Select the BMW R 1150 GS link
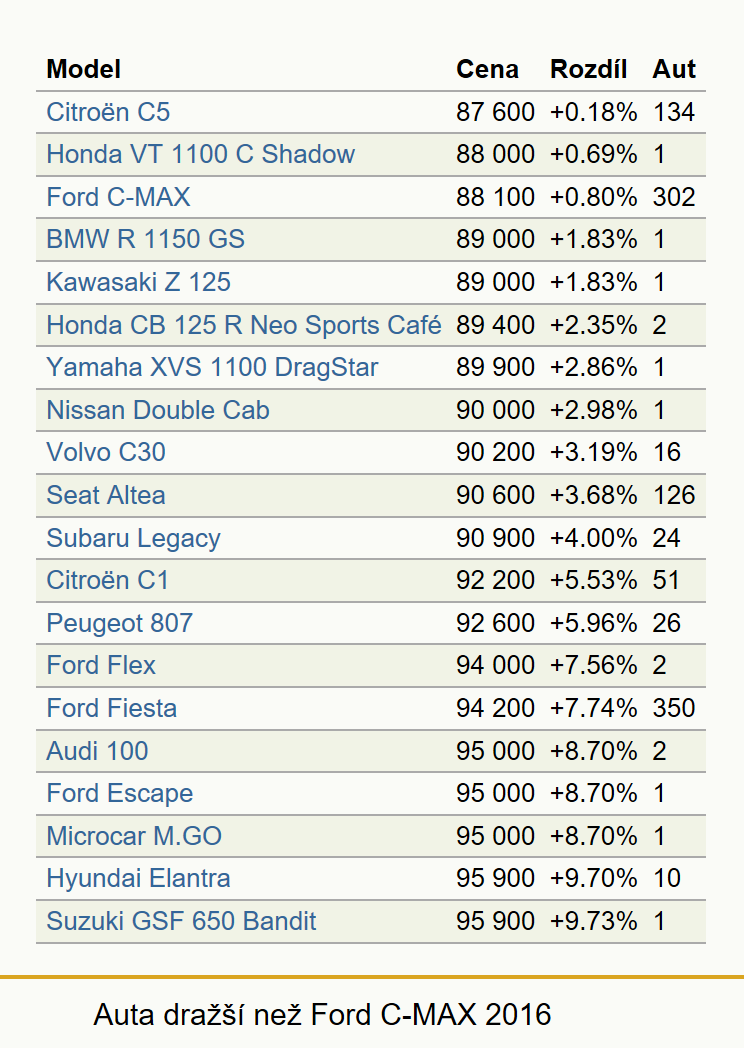This screenshot has width=744, height=1048. 145,239
